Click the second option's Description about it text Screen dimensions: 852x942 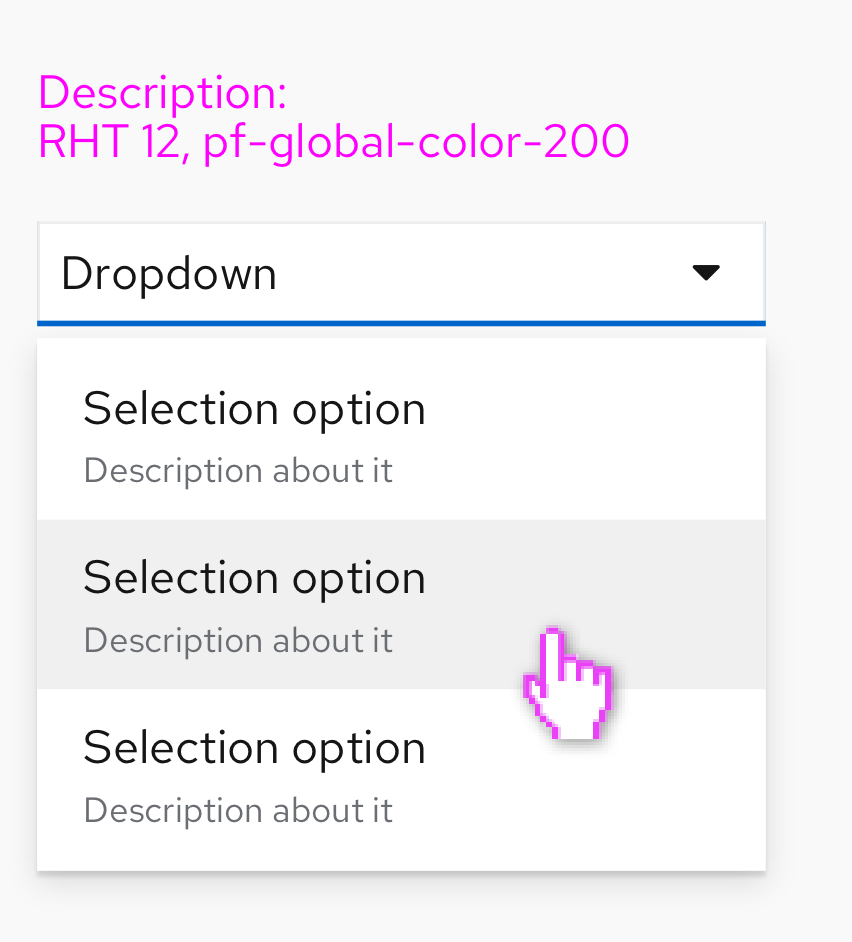pyautogui.click(x=238, y=640)
